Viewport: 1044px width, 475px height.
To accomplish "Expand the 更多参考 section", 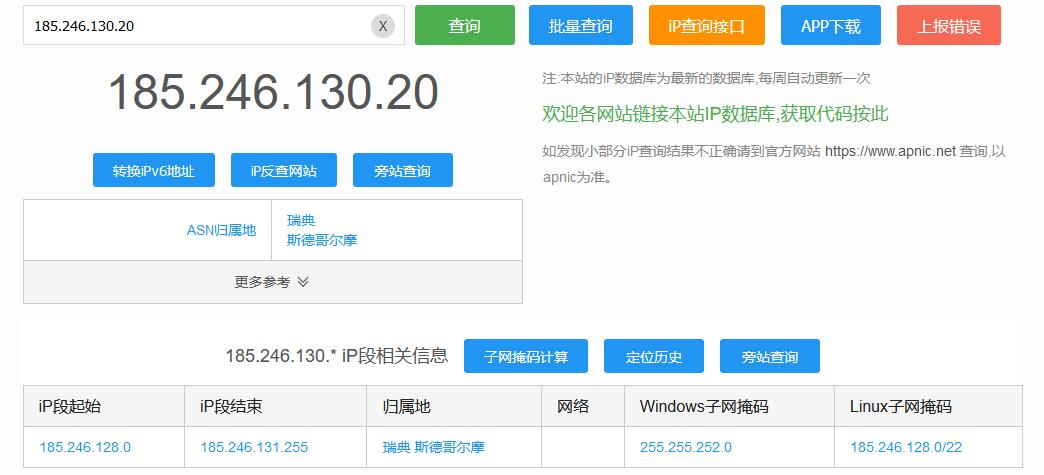I will click(272, 282).
